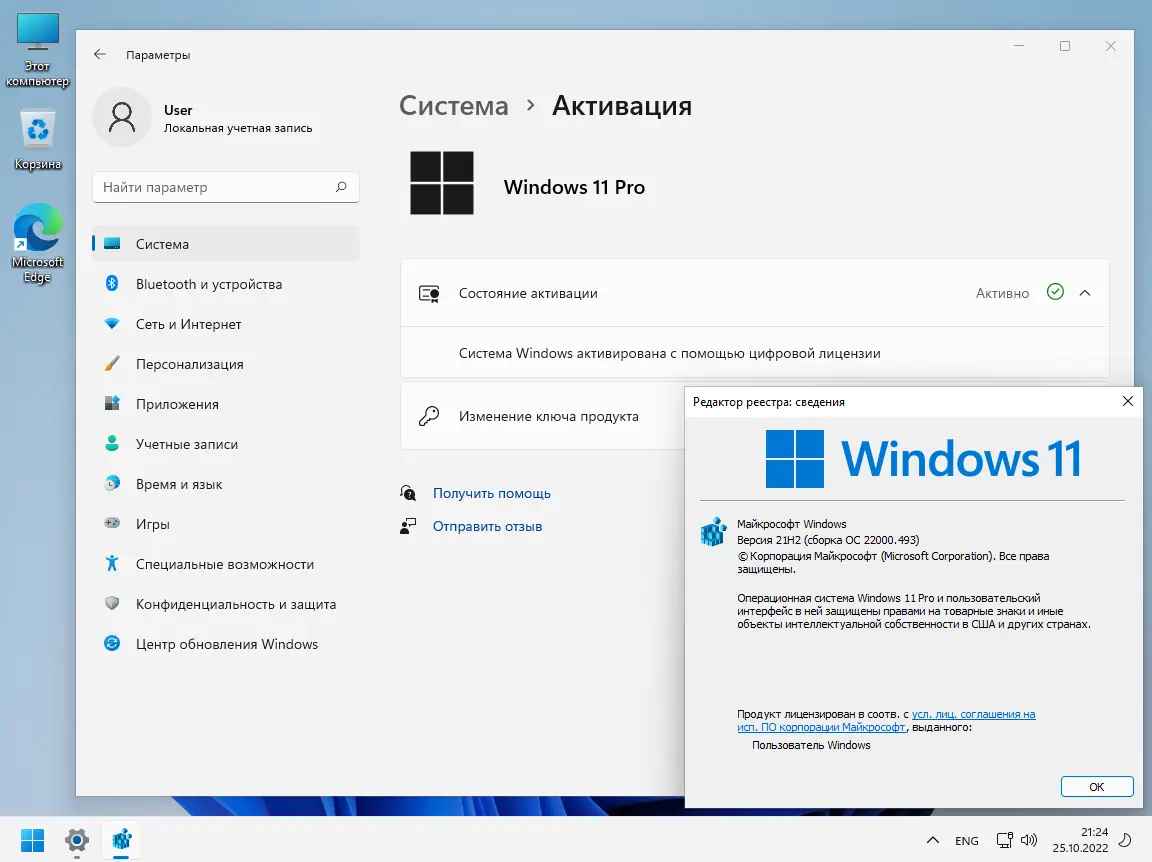Image resolution: width=1152 pixels, height=862 pixels.
Task: Click the update arrows icon for Центр обновления
Action: coord(112,643)
